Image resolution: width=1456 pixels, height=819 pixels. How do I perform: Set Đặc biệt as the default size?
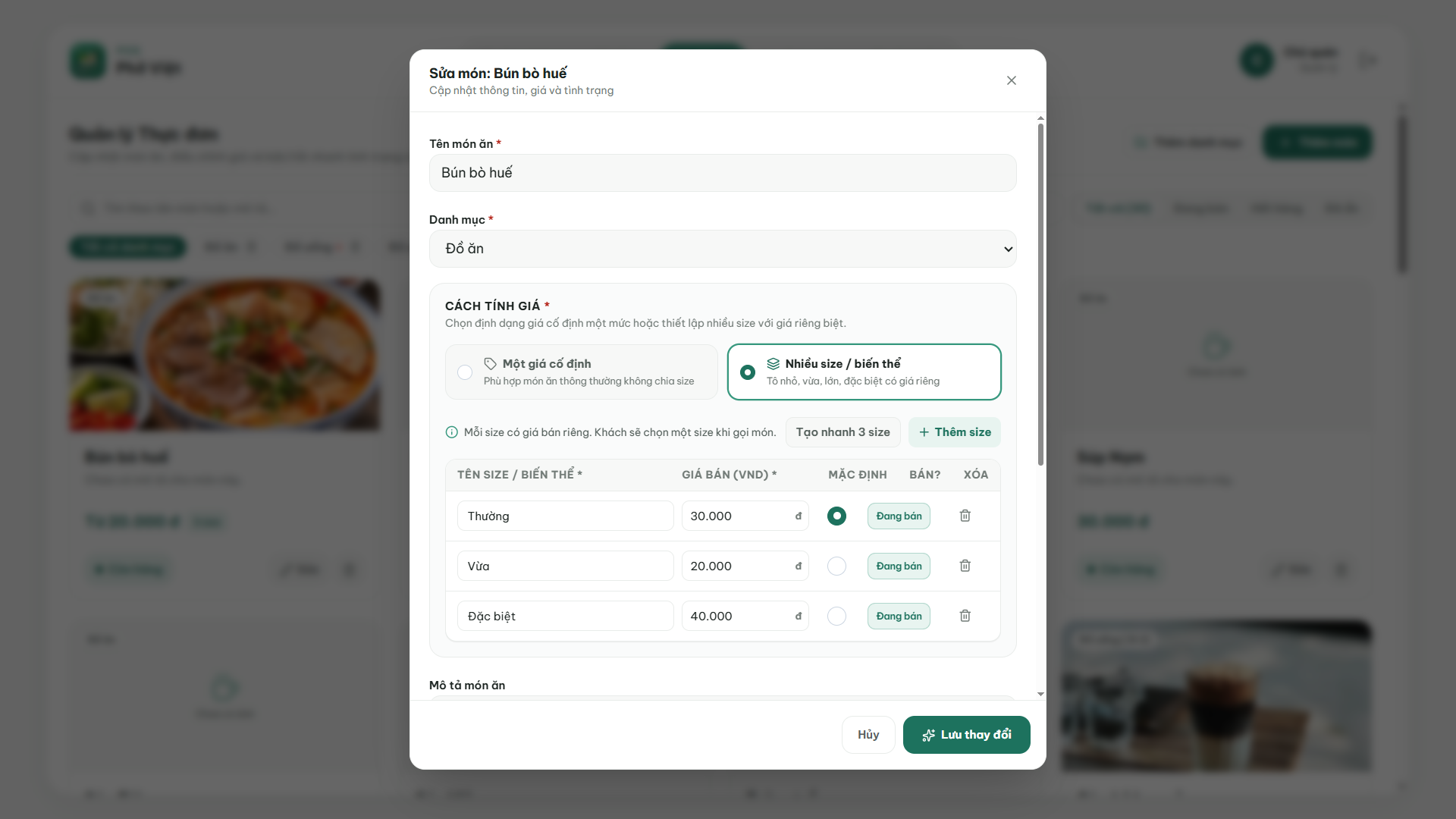[836, 616]
